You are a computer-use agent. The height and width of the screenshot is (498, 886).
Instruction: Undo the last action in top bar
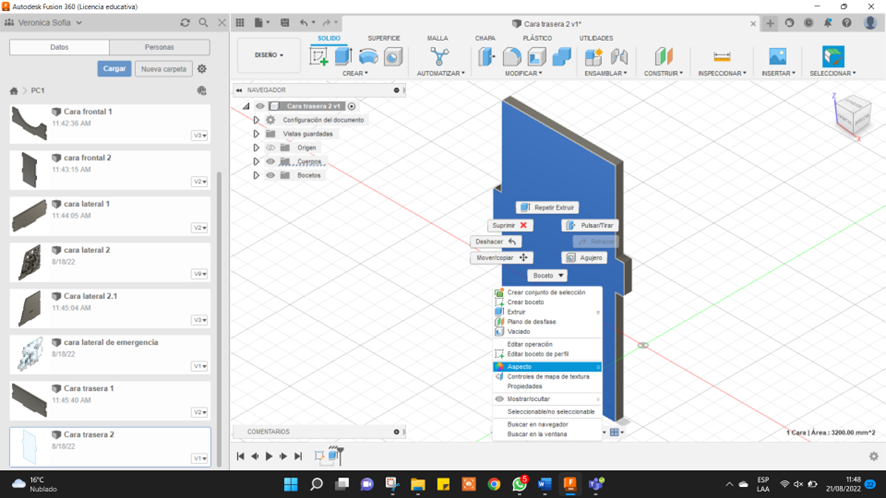click(x=304, y=23)
